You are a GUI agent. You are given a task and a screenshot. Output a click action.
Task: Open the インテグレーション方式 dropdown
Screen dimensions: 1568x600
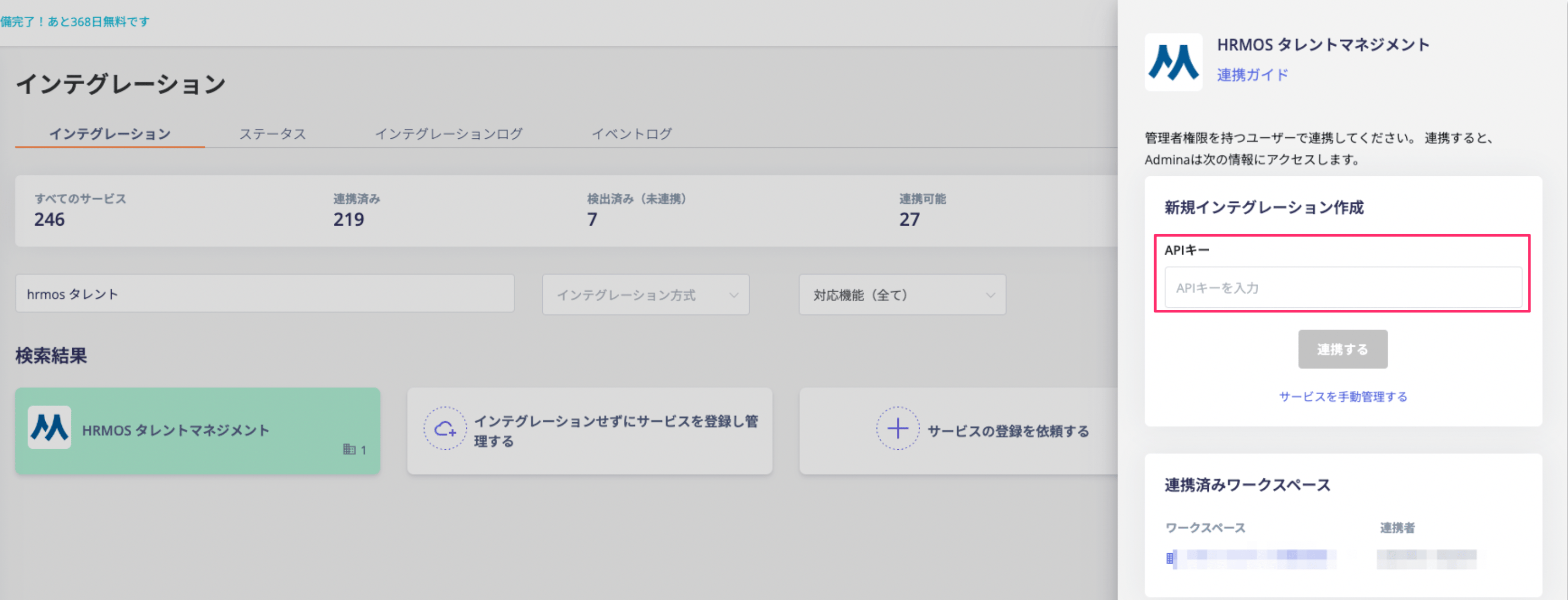click(646, 294)
